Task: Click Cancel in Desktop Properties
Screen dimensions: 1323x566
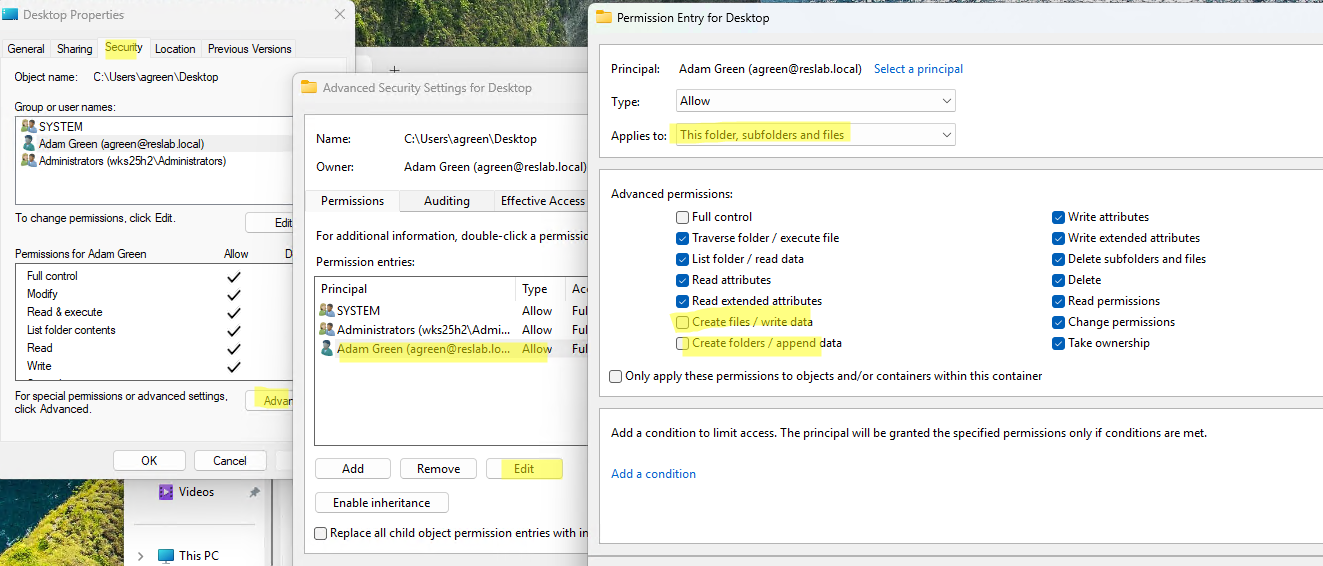Action: [x=229, y=461]
